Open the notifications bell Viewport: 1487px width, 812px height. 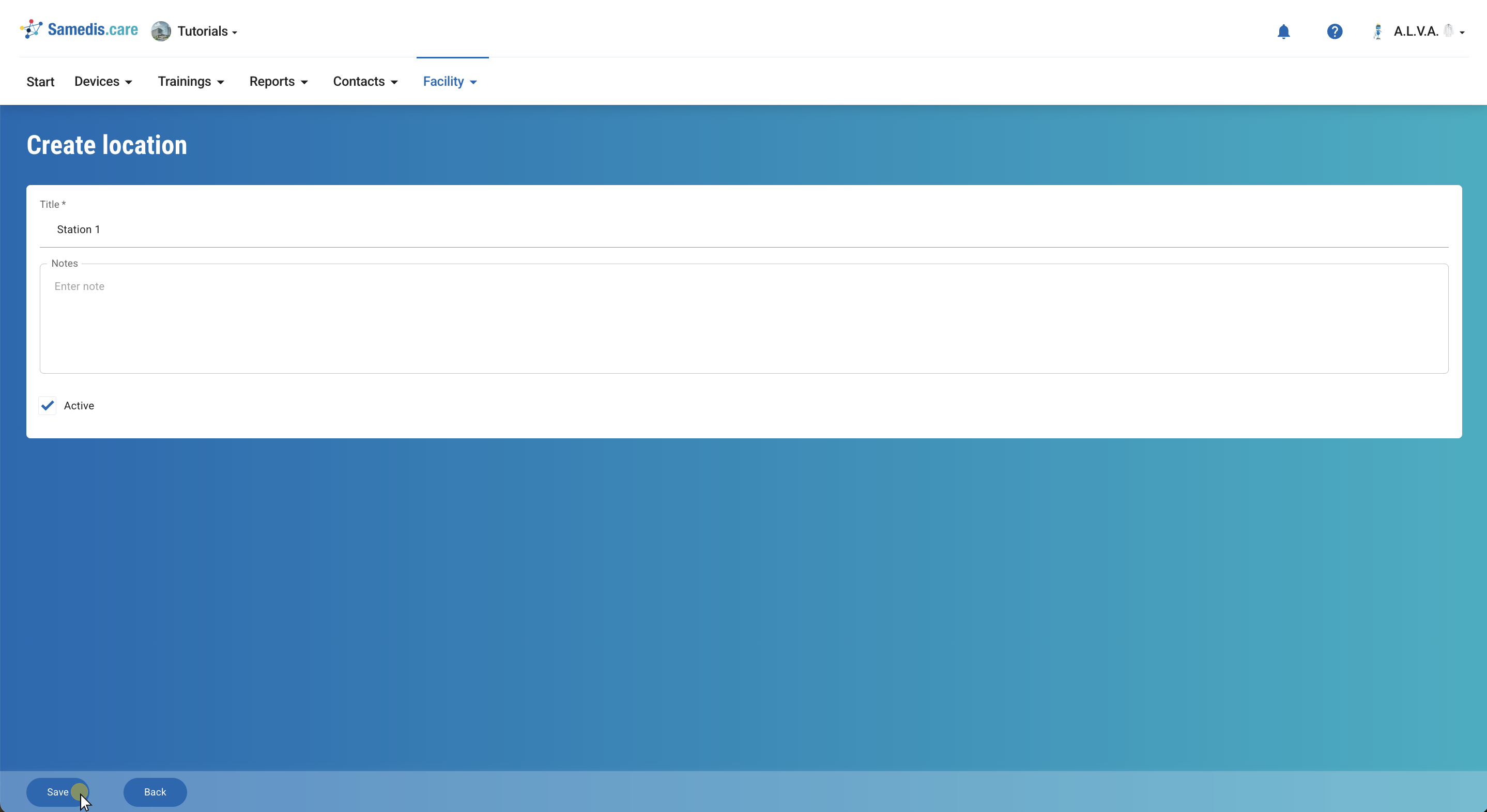1283,31
